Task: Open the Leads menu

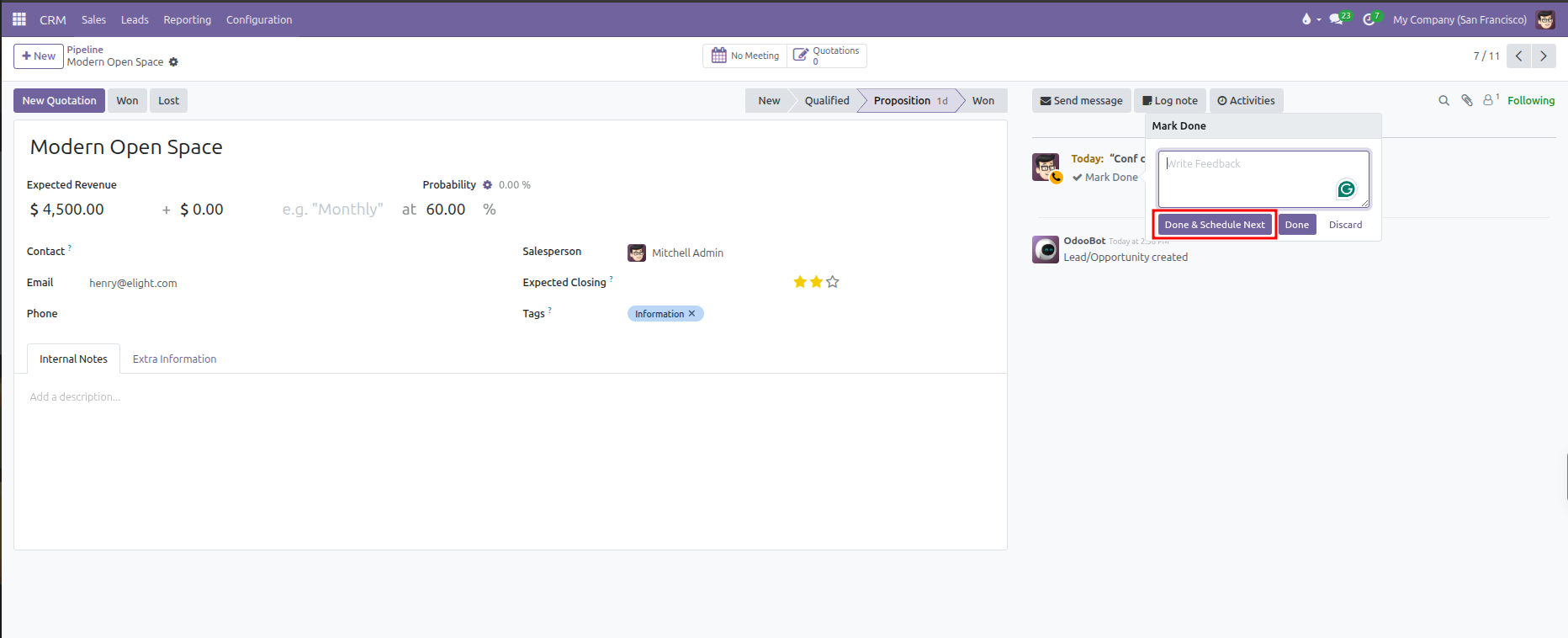Action: pos(135,19)
